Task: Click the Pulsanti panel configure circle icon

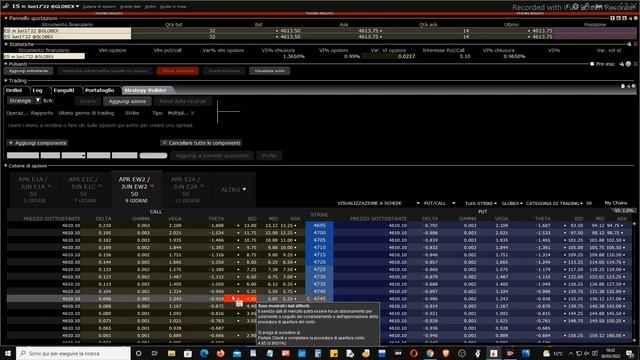Action: pos(629,64)
